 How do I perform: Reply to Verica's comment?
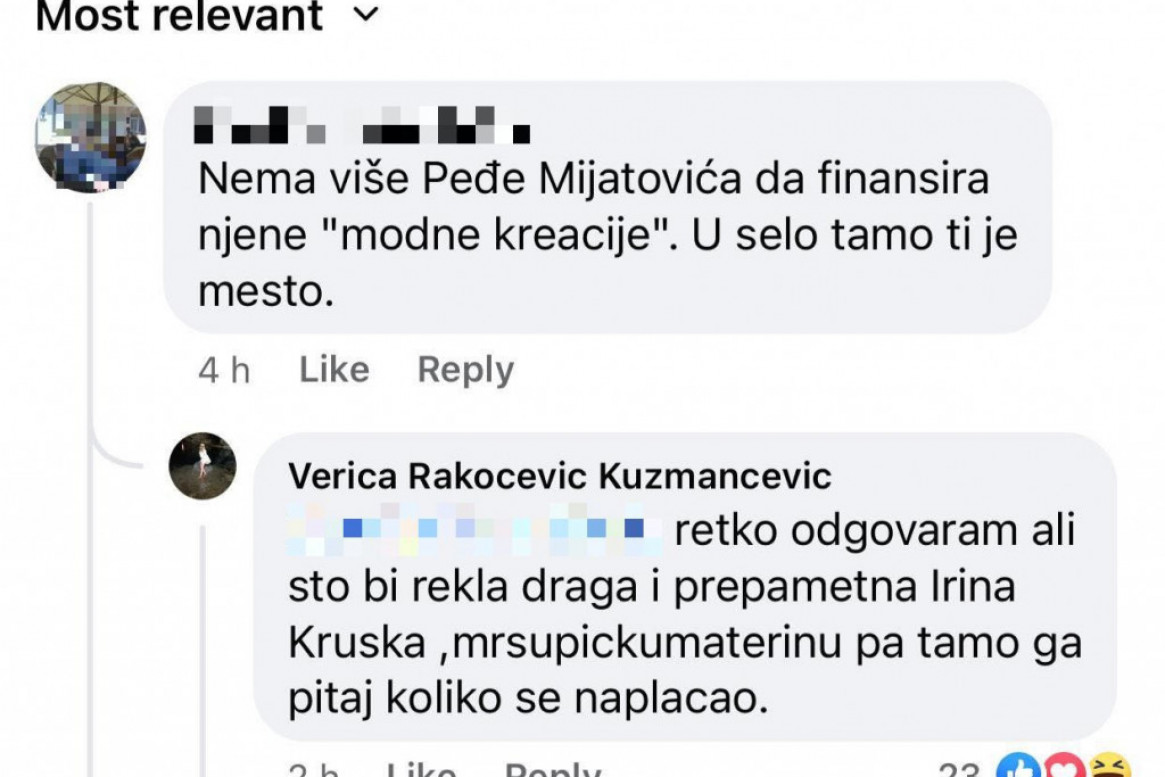[552, 770]
